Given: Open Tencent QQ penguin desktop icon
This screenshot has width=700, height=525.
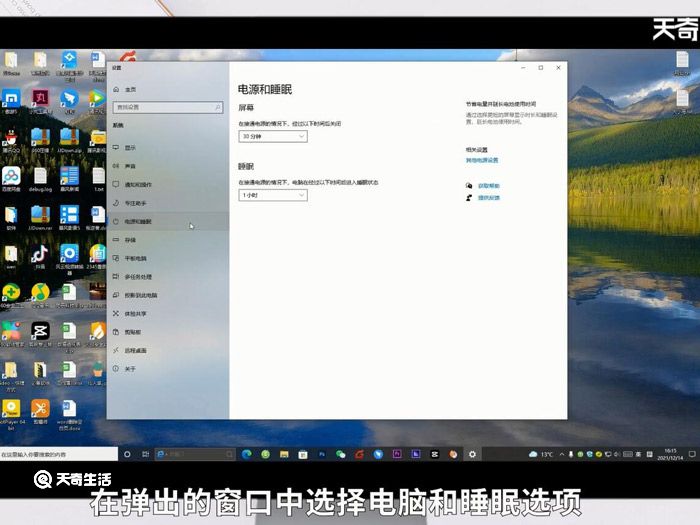Looking at the screenshot, I should (x=11, y=140).
